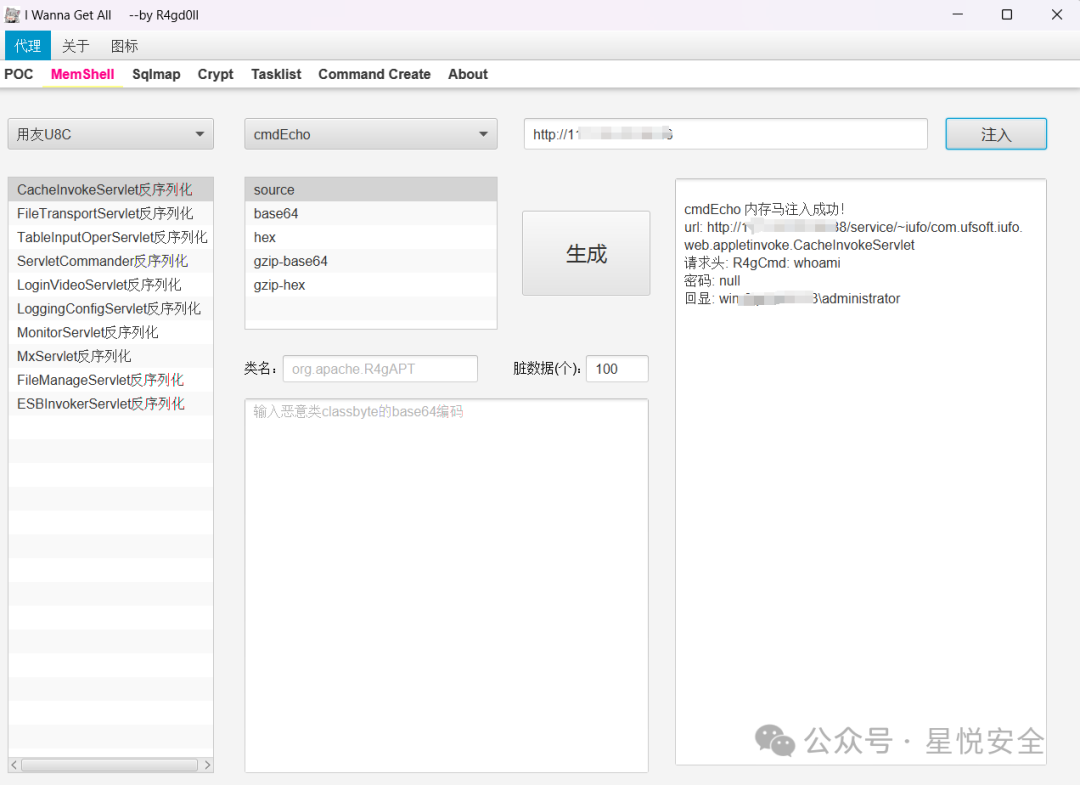Screen dimensions: 1080x785
Task: Select ESBInvokerServlet反序列化 in the list
Action: click(x=111, y=404)
